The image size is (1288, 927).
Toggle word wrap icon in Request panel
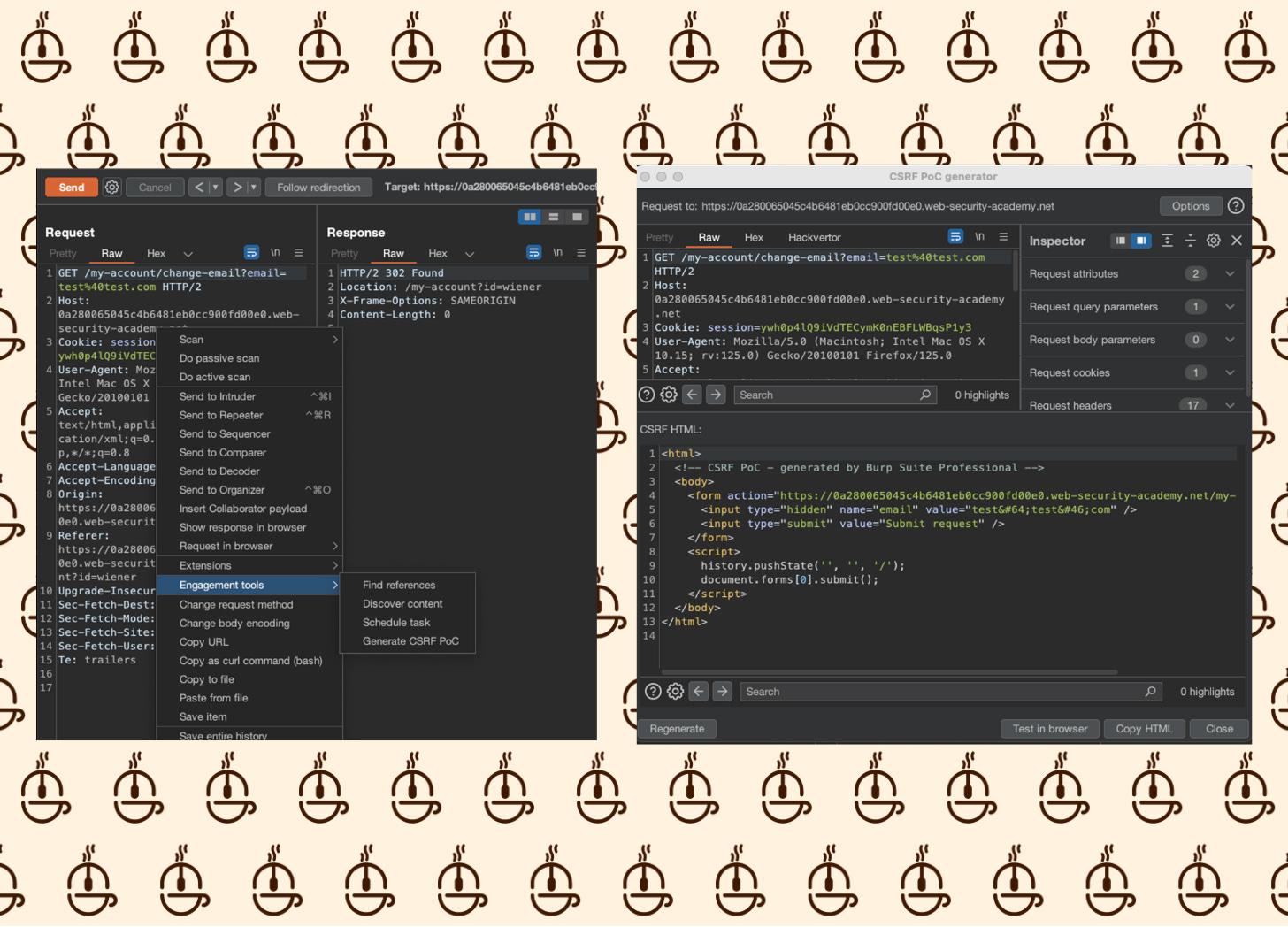(251, 253)
